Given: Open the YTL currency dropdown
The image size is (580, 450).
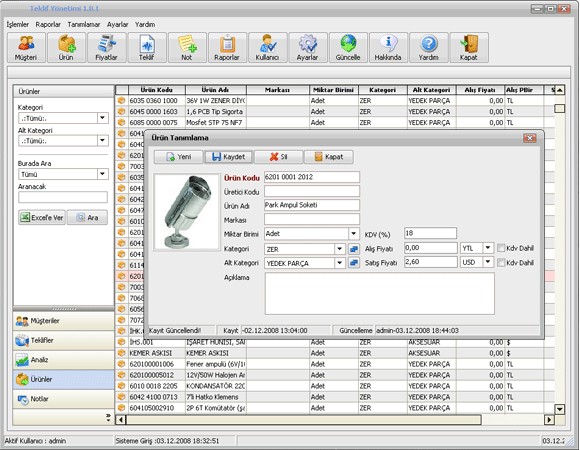Looking at the screenshot, I should [488, 248].
